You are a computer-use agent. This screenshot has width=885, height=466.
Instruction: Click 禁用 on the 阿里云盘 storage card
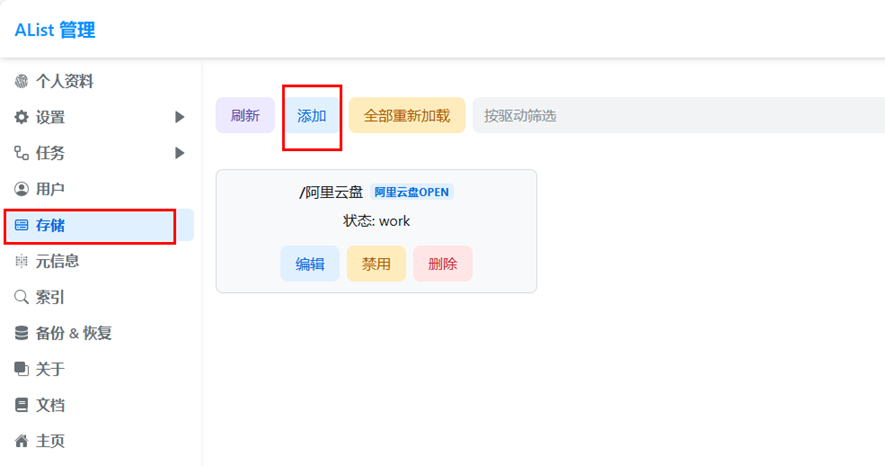pos(376,263)
